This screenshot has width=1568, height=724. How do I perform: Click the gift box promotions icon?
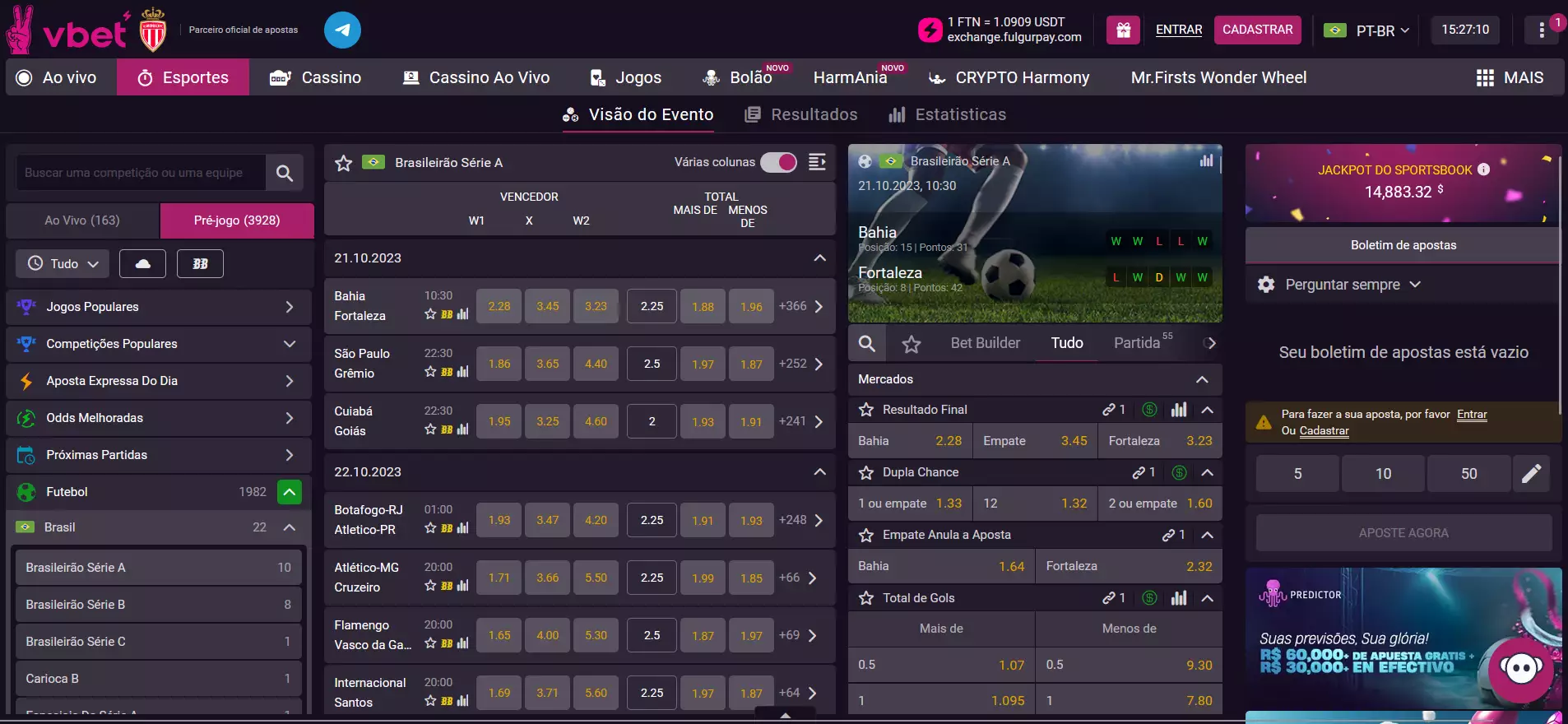coord(1123,30)
